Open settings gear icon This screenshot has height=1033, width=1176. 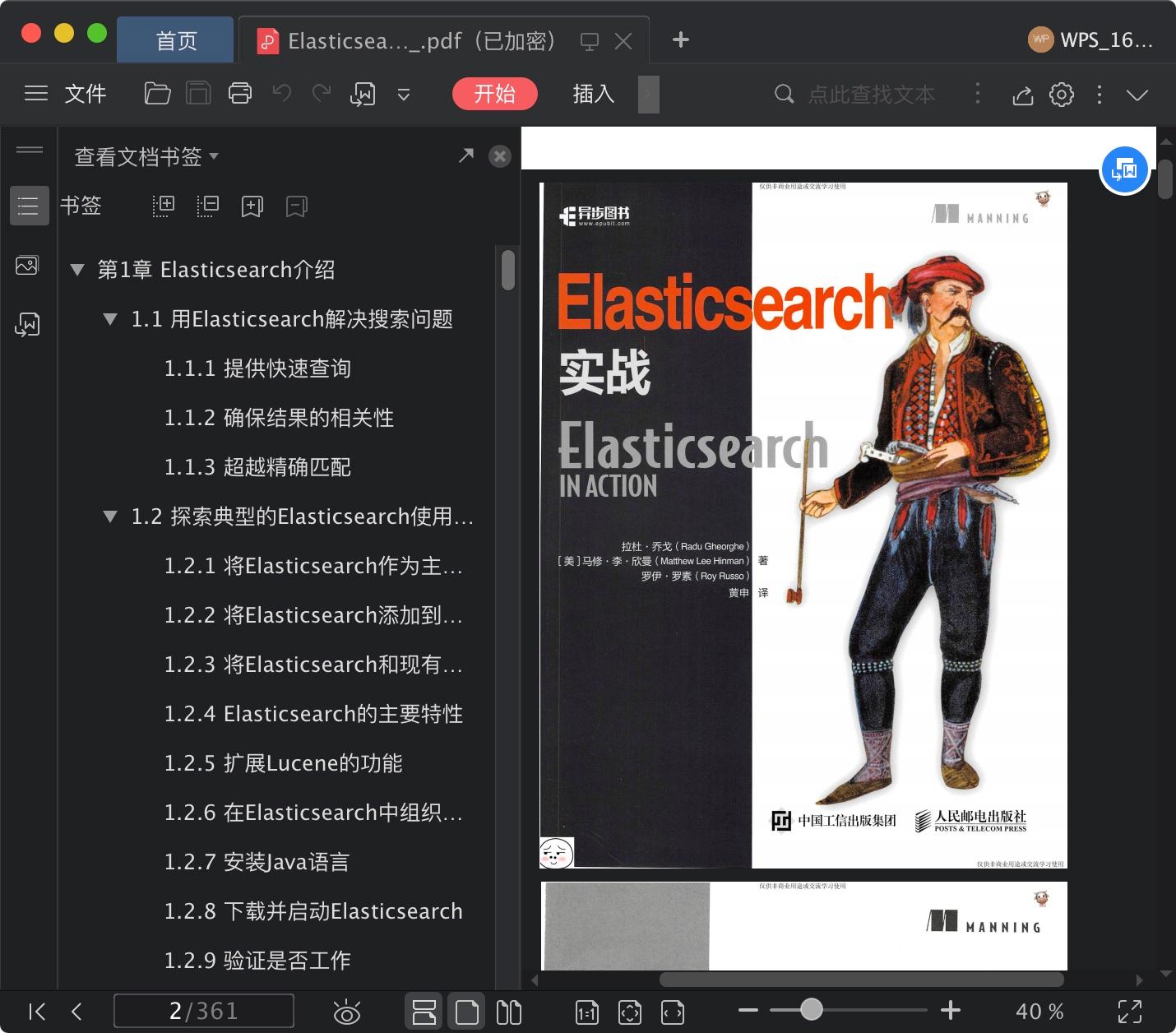click(1062, 95)
